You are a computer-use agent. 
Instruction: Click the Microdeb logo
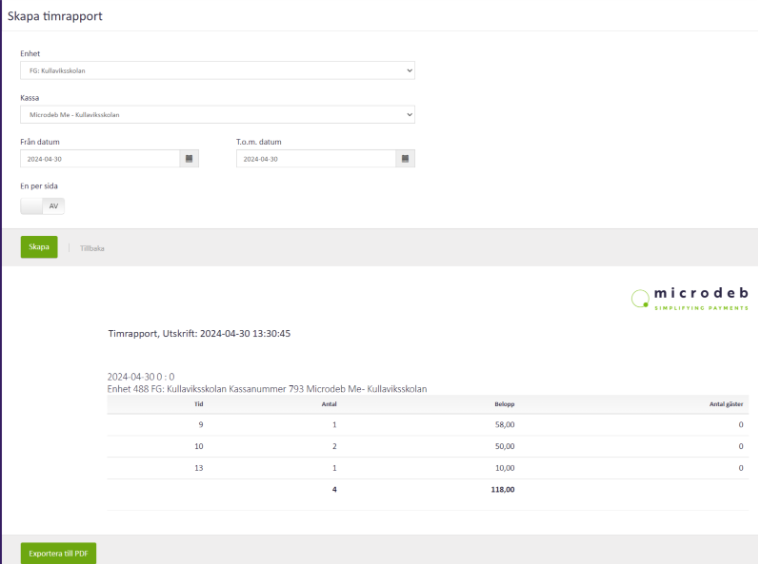point(689,299)
